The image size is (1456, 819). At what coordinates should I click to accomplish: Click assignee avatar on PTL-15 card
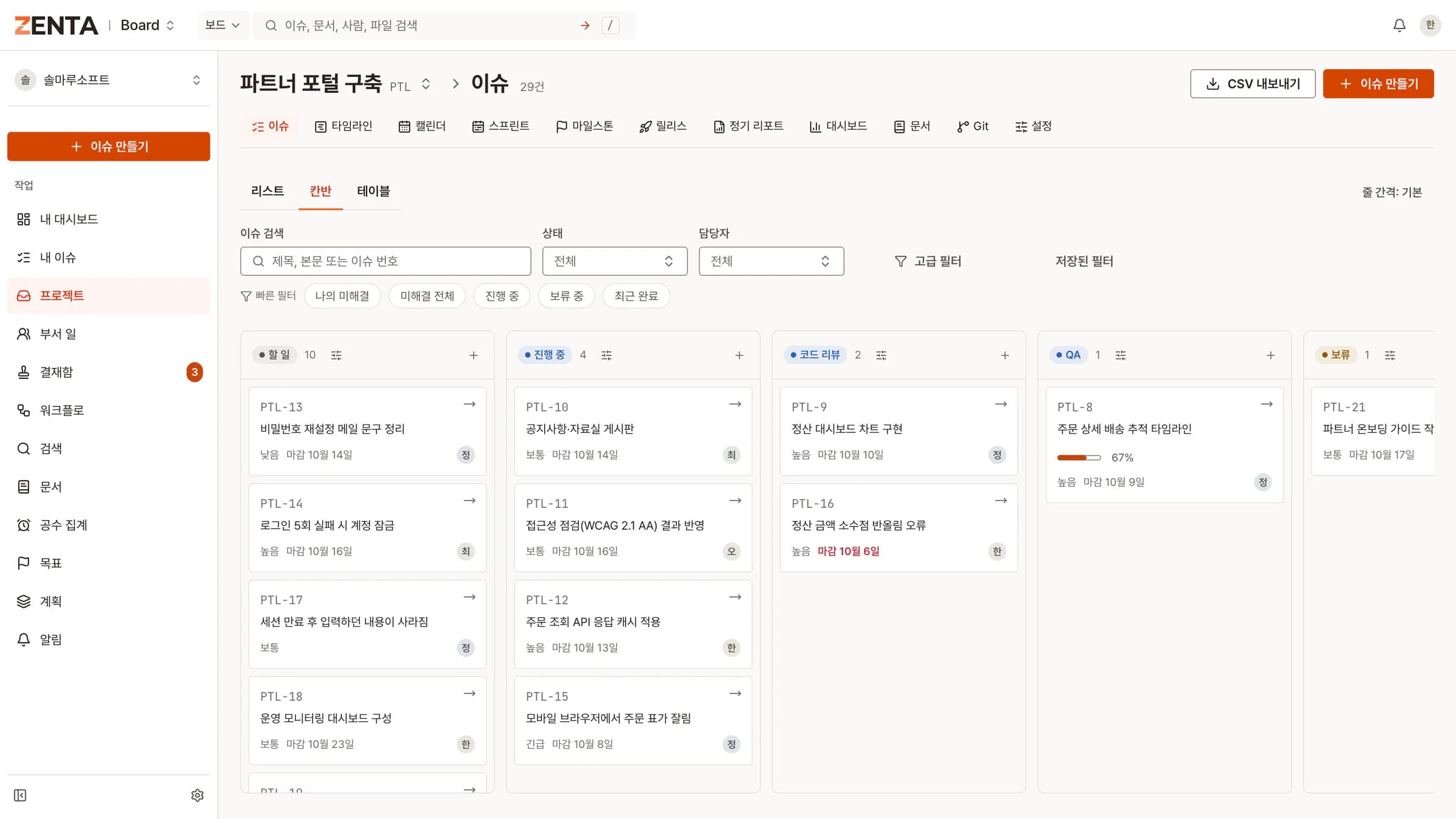(x=732, y=744)
